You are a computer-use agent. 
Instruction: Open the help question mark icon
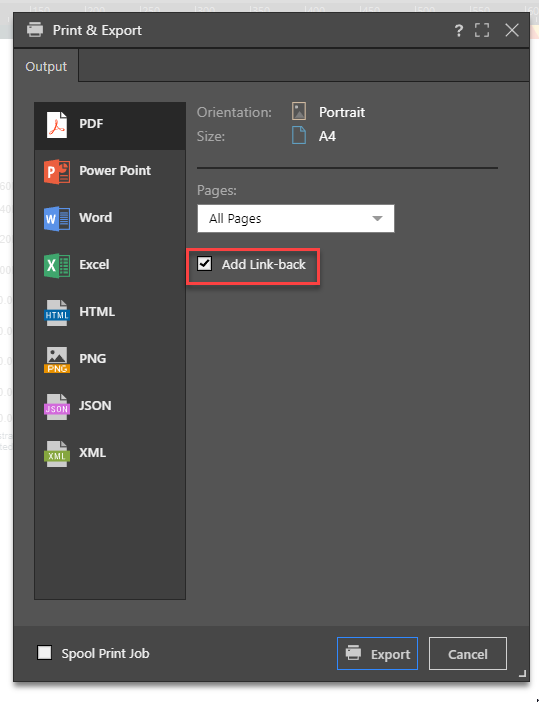click(458, 30)
